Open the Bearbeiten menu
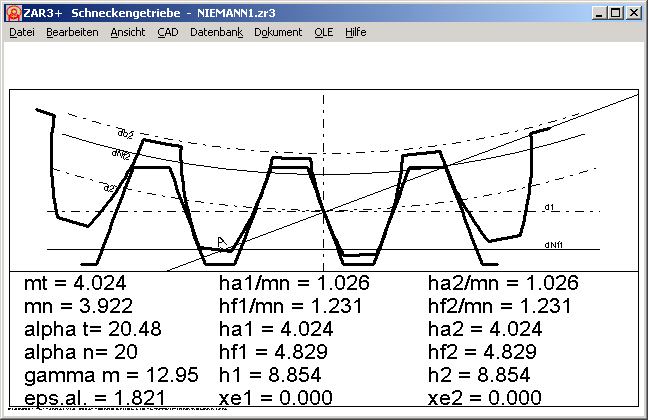The image size is (648, 420). (72, 32)
